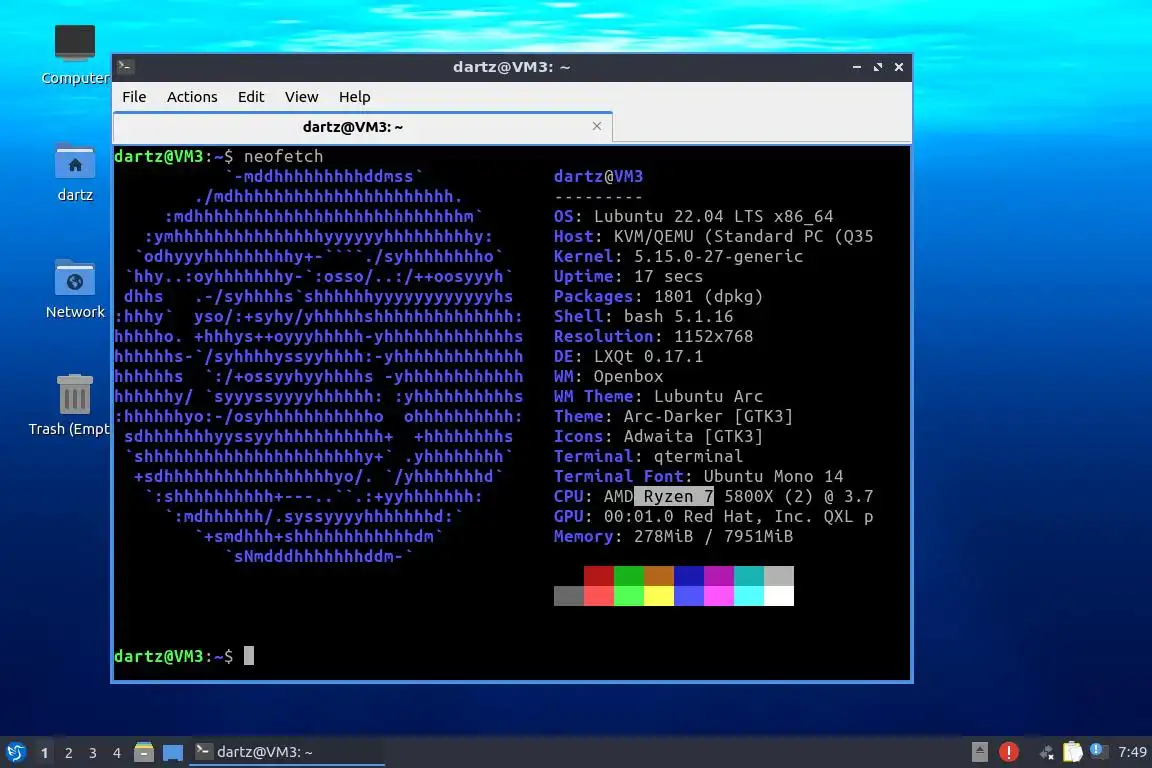Open the Actions menu in qterminal

192,97
